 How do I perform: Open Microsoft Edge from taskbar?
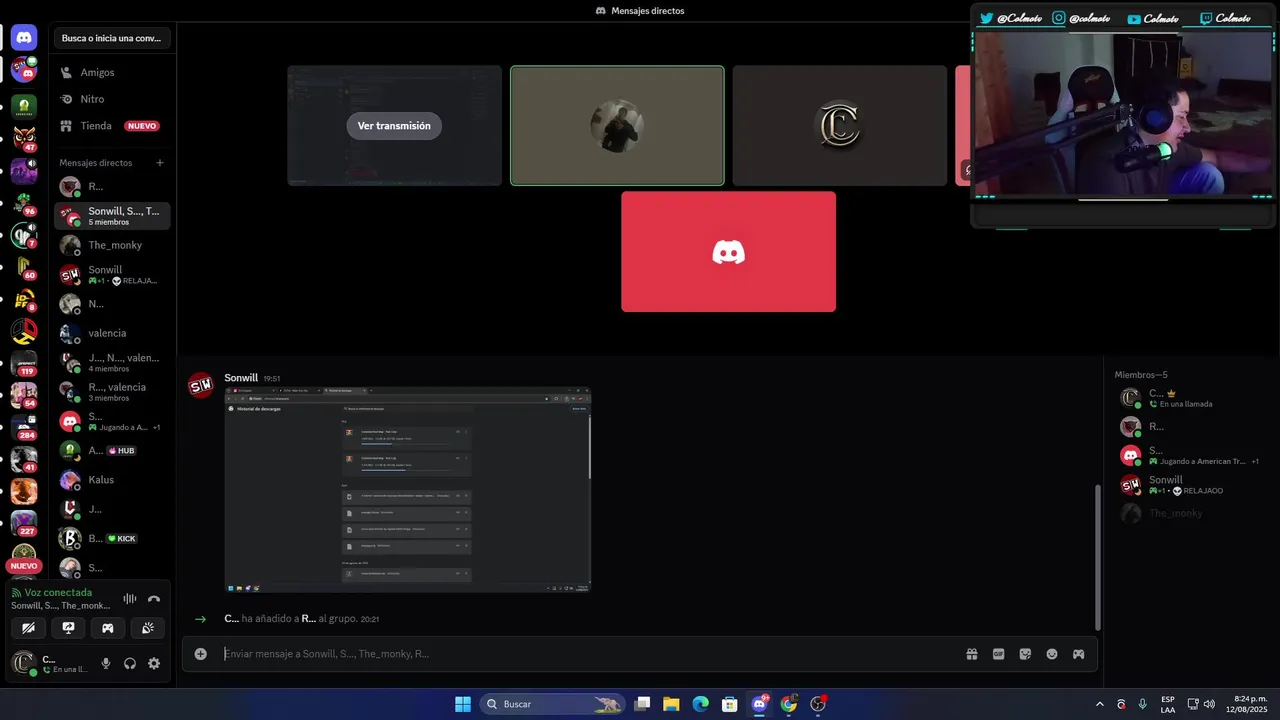click(700, 704)
